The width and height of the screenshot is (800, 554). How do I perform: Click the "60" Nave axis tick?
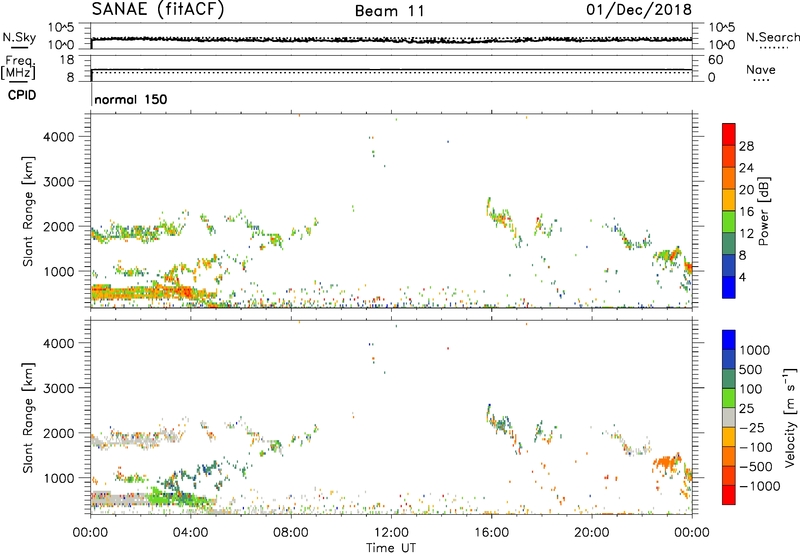(x=716, y=60)
